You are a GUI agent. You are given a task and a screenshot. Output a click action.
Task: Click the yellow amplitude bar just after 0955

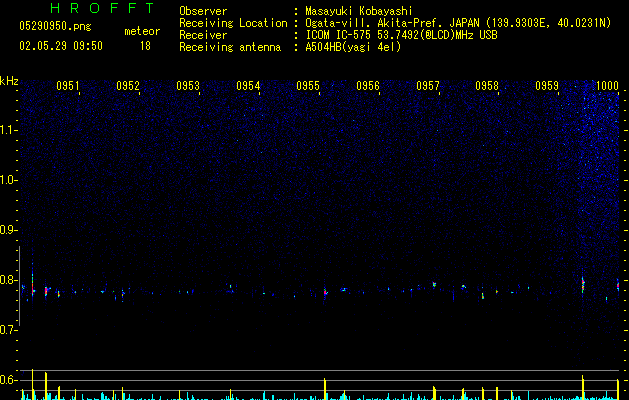coord(325,389)
